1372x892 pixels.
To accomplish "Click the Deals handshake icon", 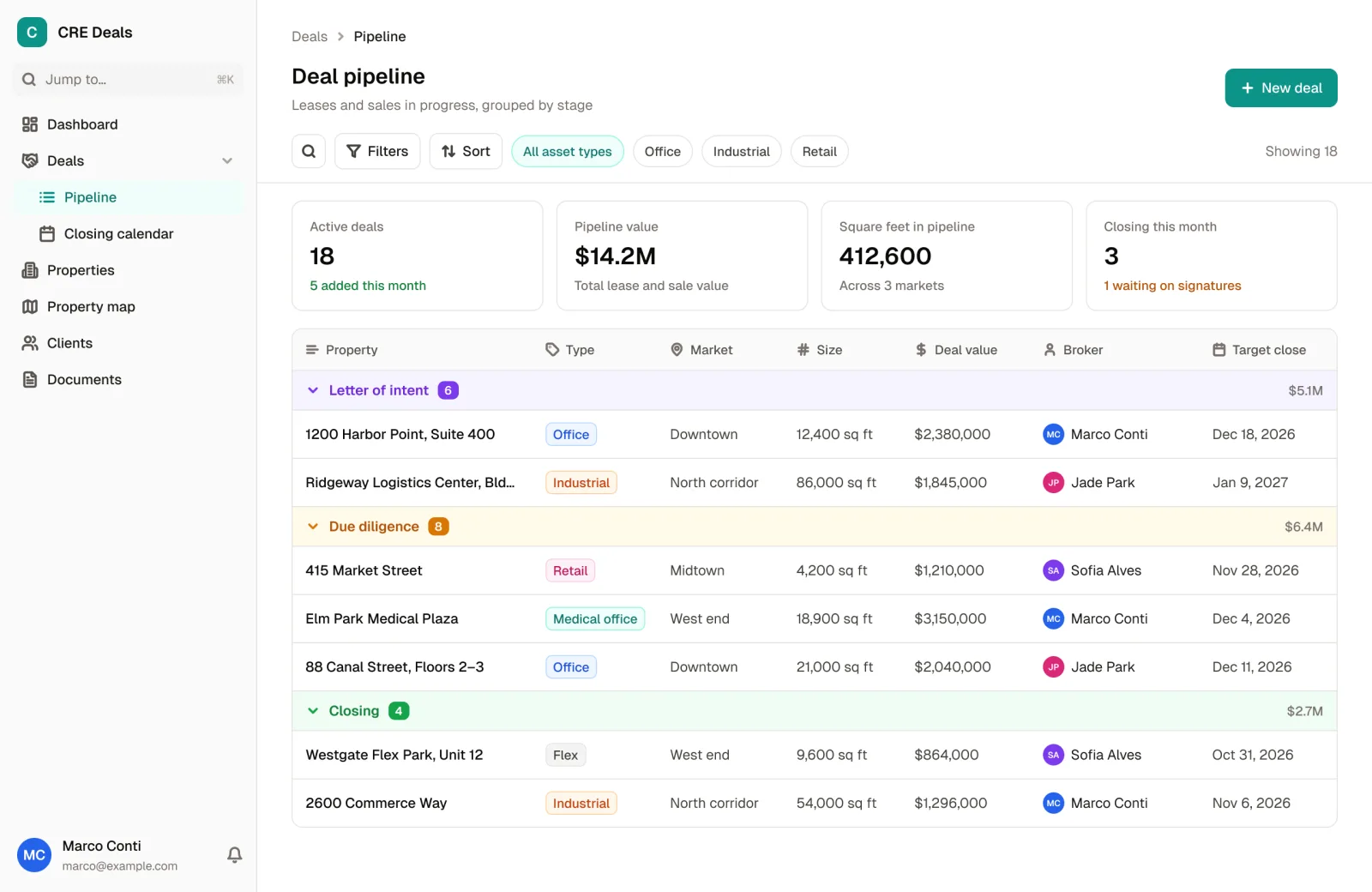I will tap(30, 160).
